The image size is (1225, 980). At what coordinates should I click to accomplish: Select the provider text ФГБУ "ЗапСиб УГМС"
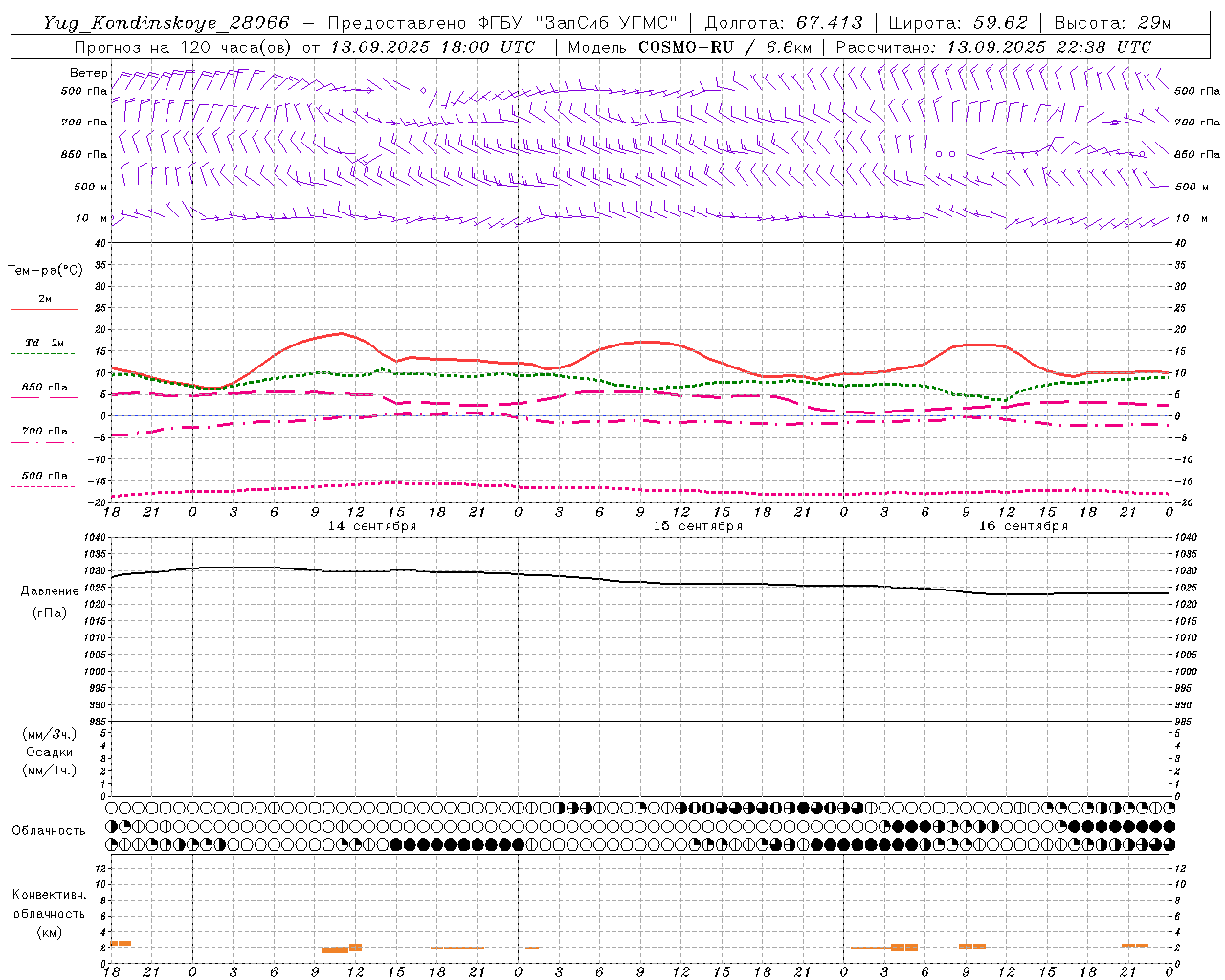click(x=577, y=23)
